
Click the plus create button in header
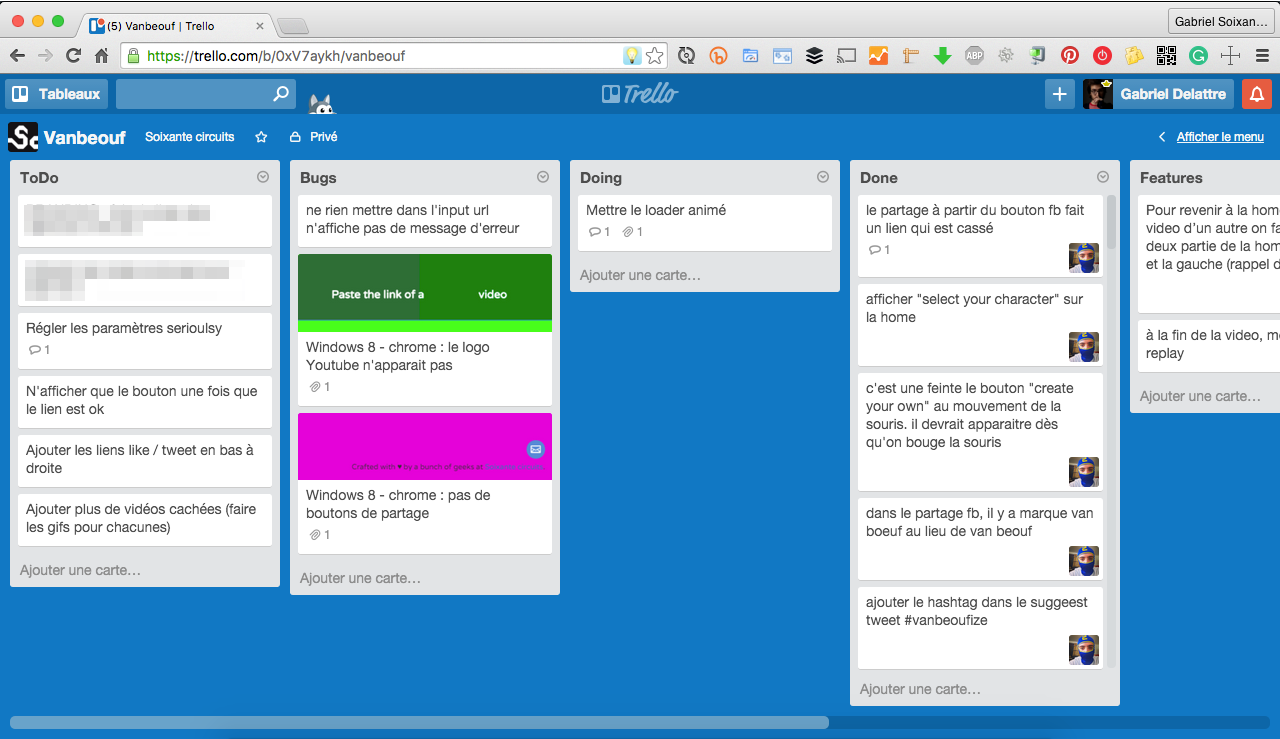1059,94
